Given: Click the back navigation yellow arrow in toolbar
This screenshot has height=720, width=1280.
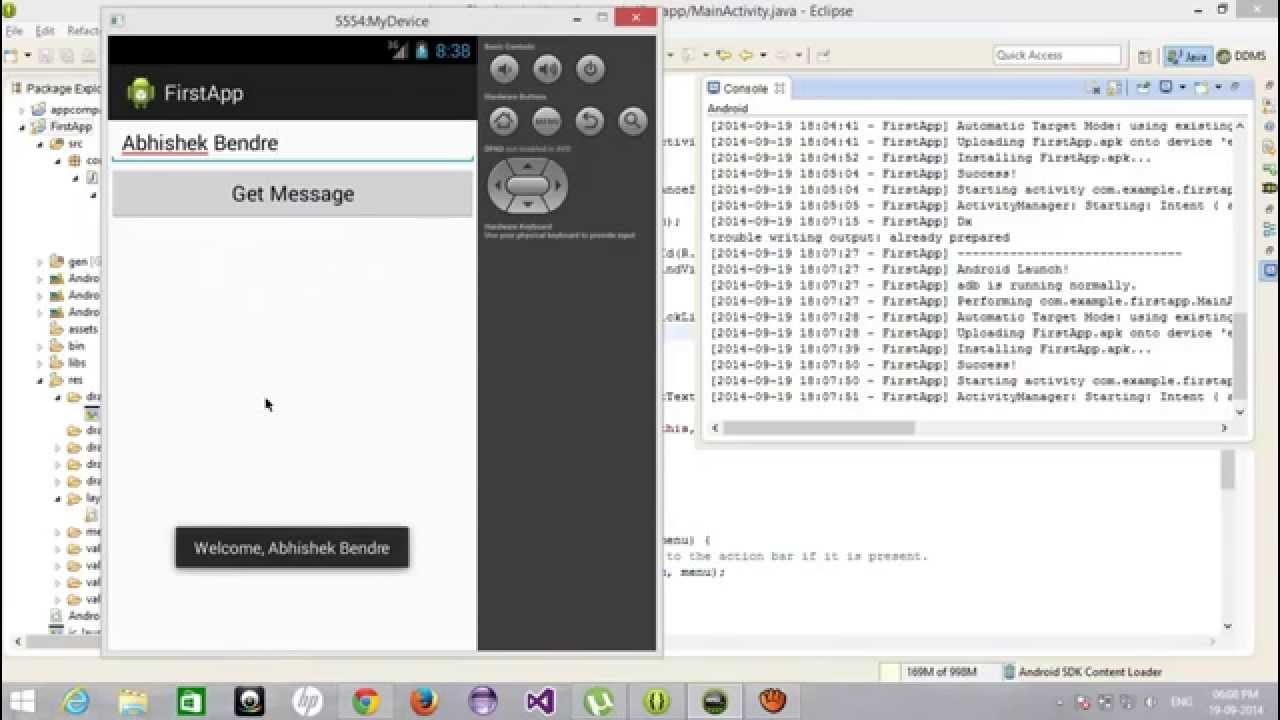Looking at the screenshot, I should click(x=723, y=56).
